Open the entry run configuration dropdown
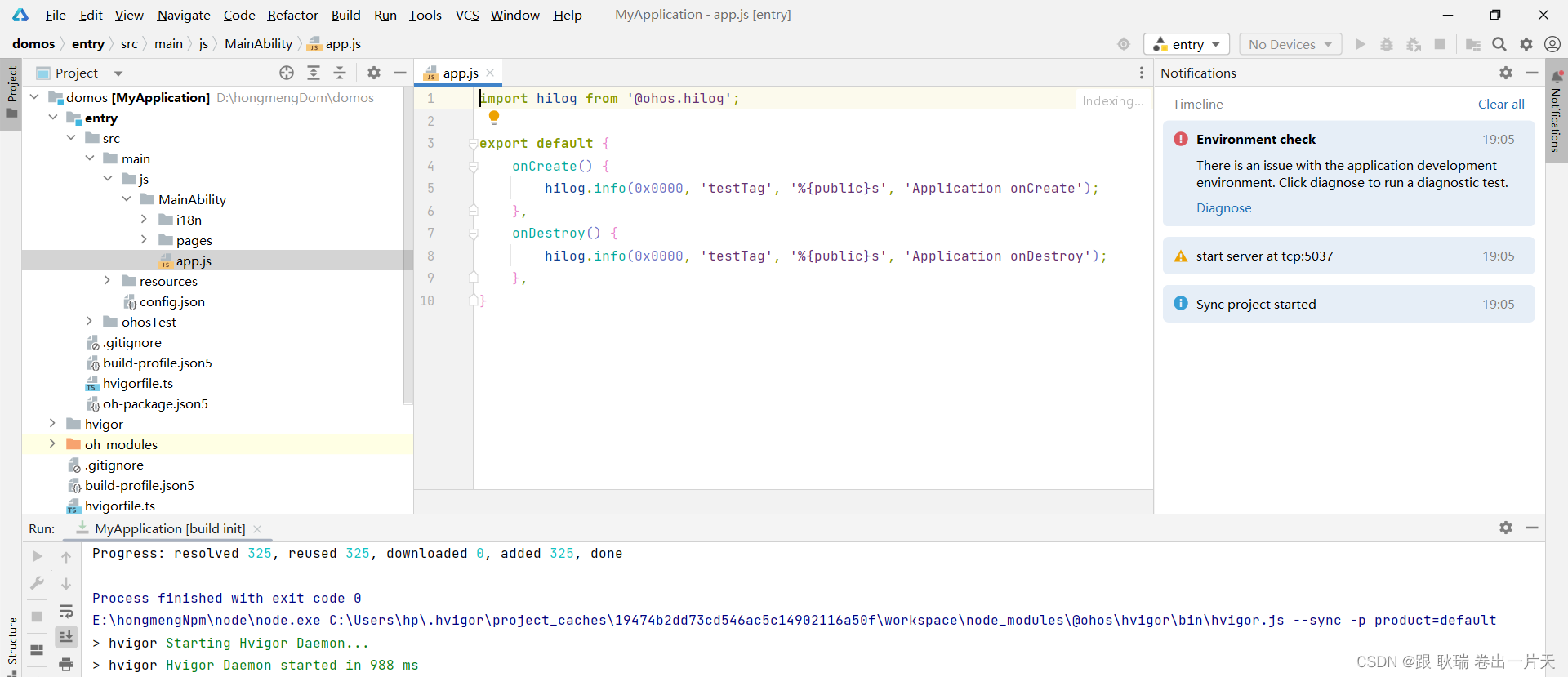The image size is (1568, 677). 1187,44
